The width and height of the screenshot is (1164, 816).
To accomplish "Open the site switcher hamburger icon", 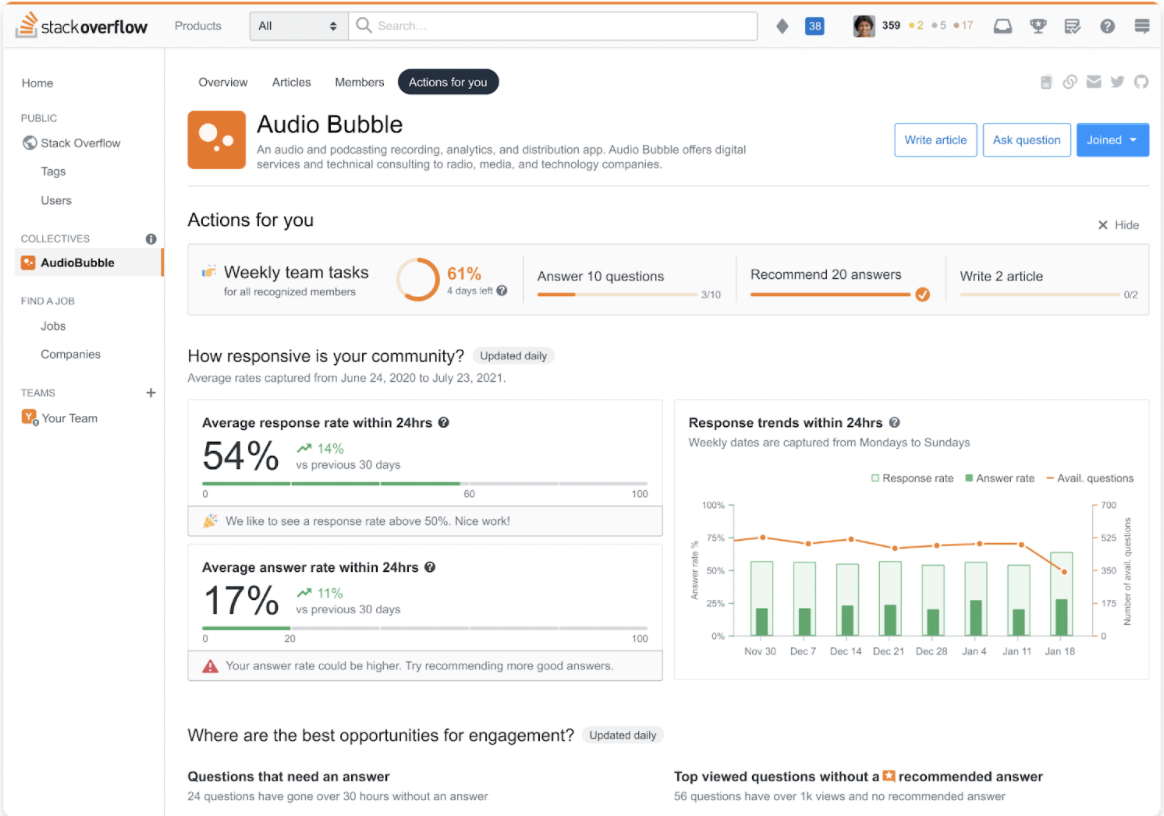I will 1142,26.
